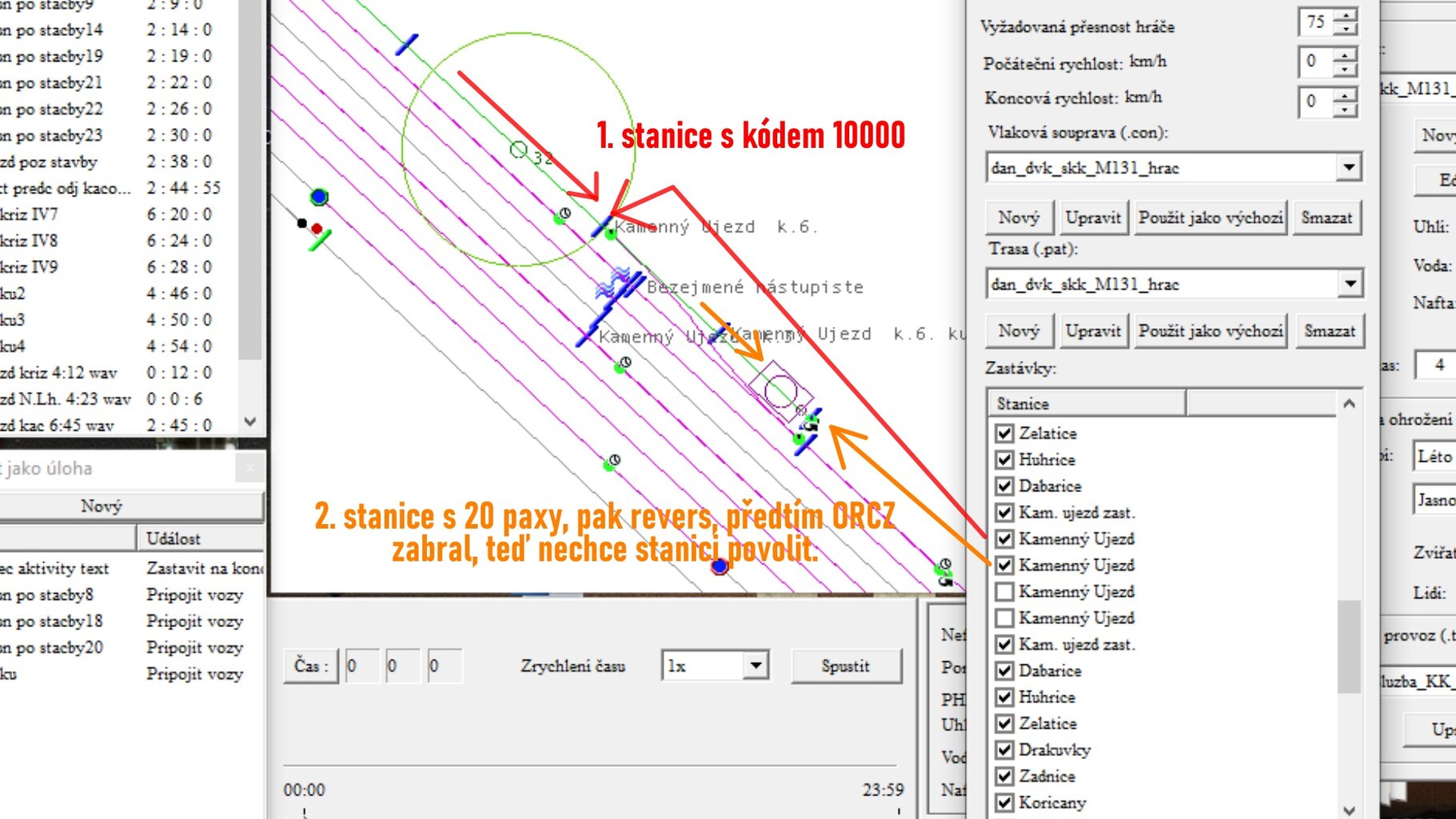
Task: Click the small black dot marker on map
Action: point(301,223)
